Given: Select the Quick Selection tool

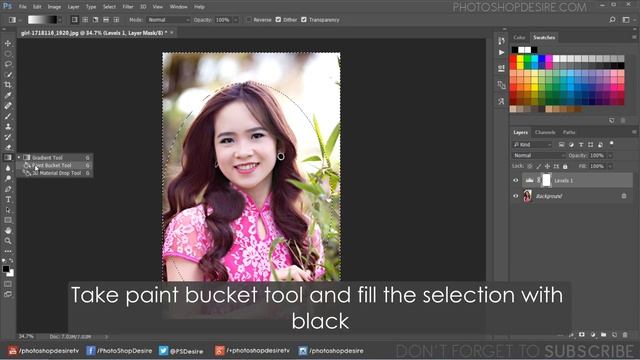Looking at the screenshot, I should point(8,75).
